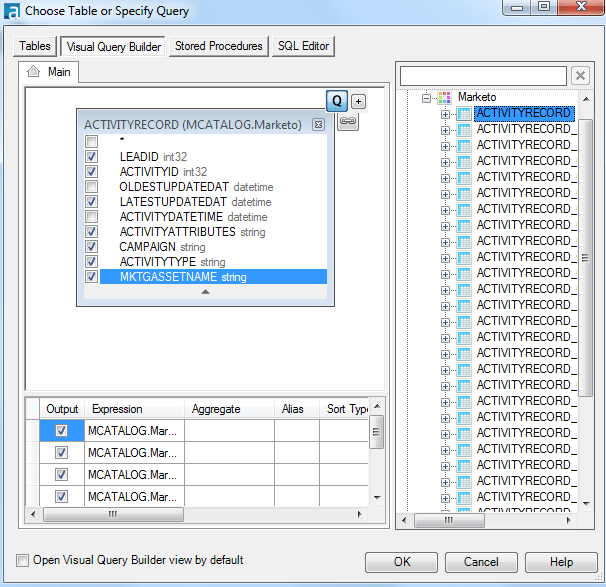Click the home icon on Main tab
The height and width of the screenshot is (587, 606).
(33, 72)
